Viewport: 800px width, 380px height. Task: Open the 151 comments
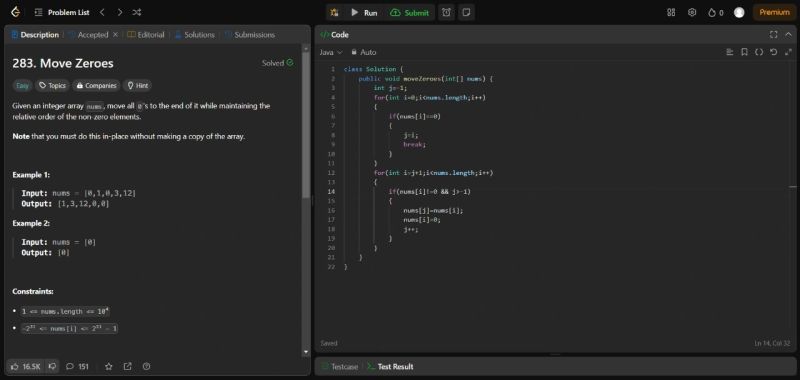[x=78, y=366]
